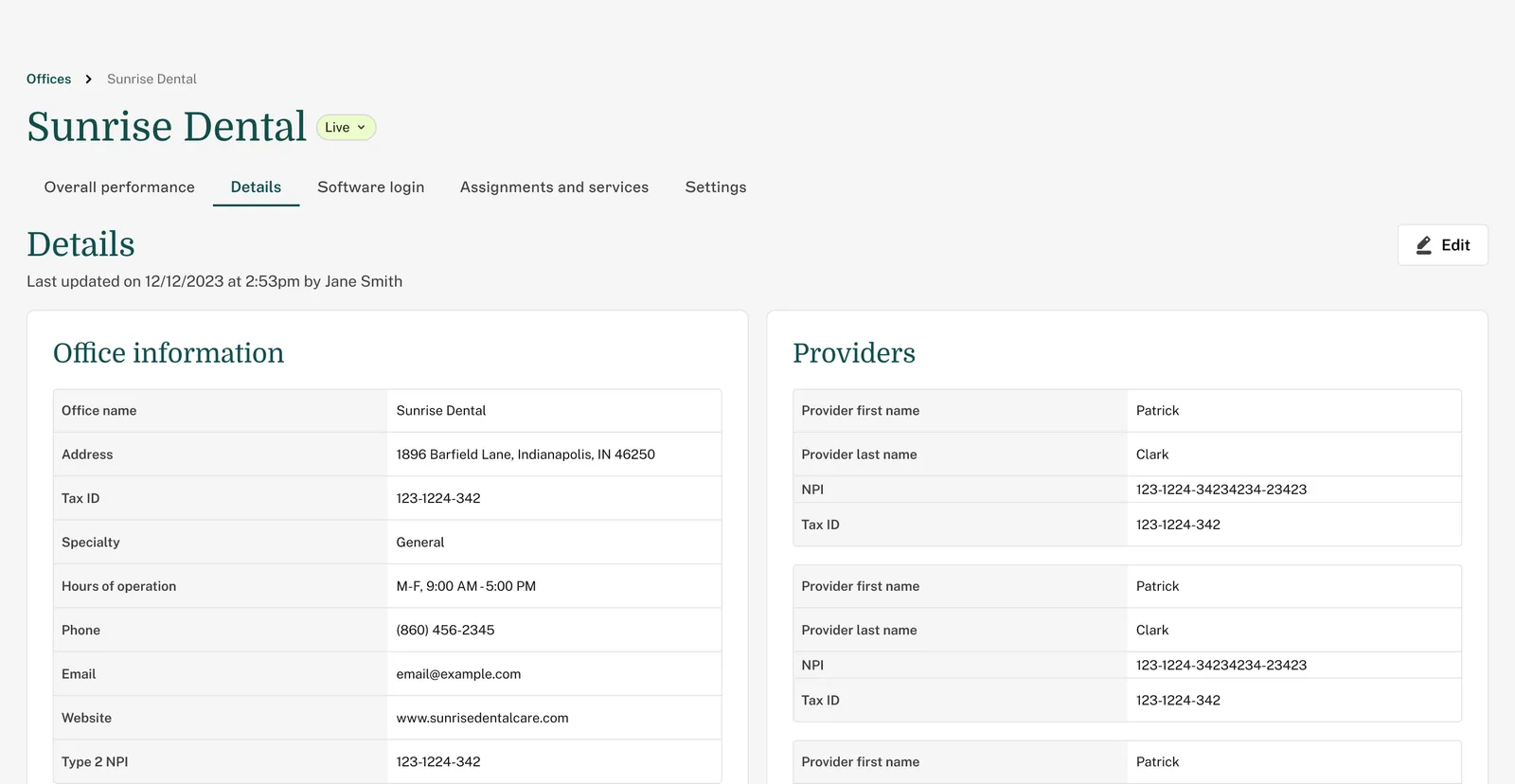
Task: Click the breadcrumb chevron after Offices
Action: click(89, 80)
